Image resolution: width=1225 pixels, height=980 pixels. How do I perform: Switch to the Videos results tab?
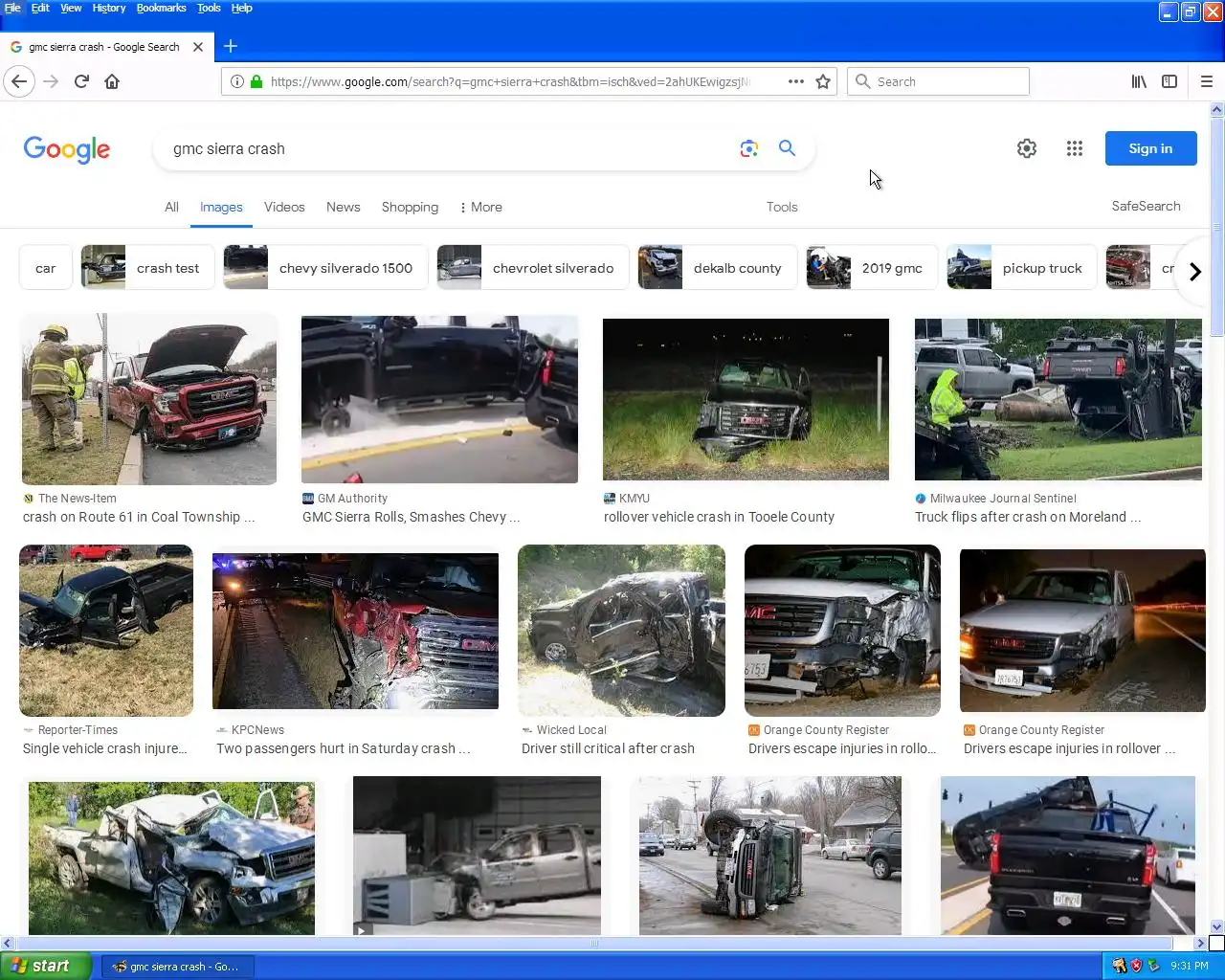click(284, 207)
